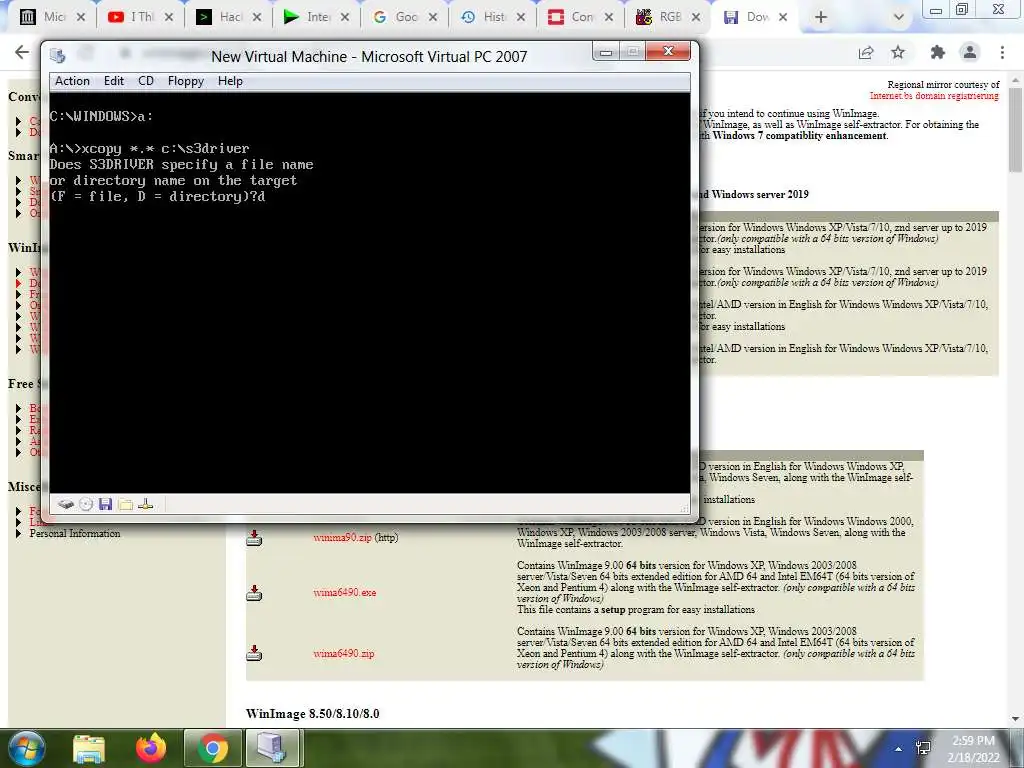Switch to the 'Con' red icon tab
The image size is (1024, 768).
tap(581, 17)
